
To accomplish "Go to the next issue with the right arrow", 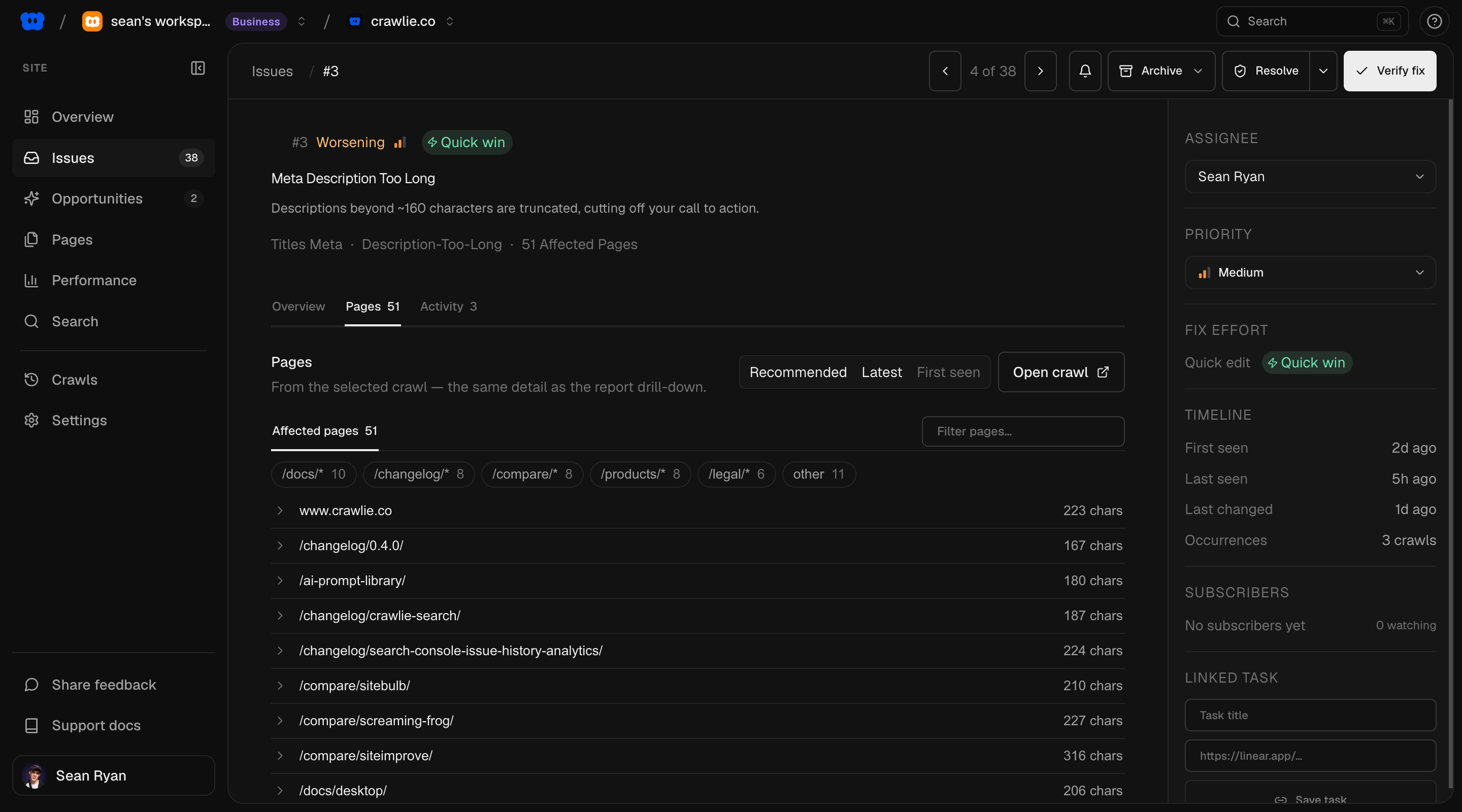I will [1040, 71].
